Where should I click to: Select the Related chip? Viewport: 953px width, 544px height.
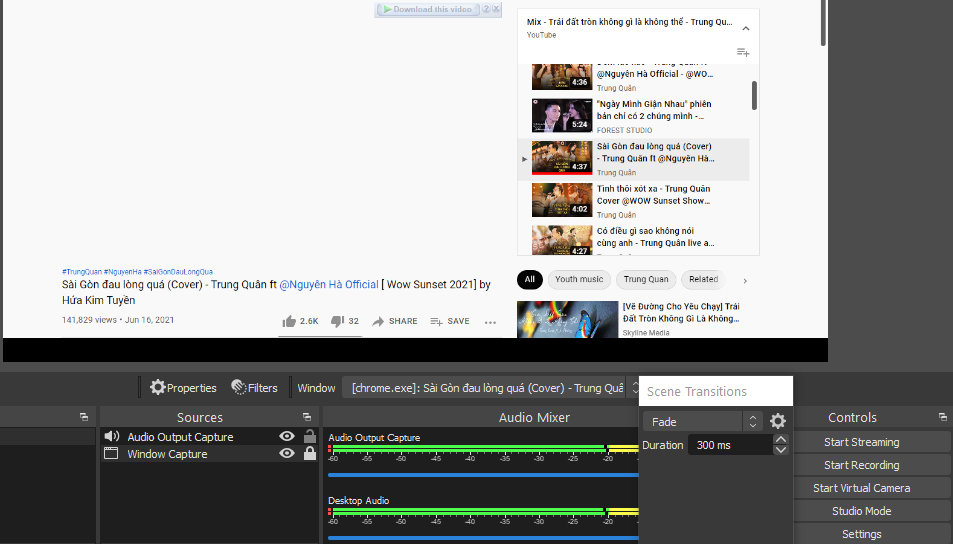click(x=703, y=280)
